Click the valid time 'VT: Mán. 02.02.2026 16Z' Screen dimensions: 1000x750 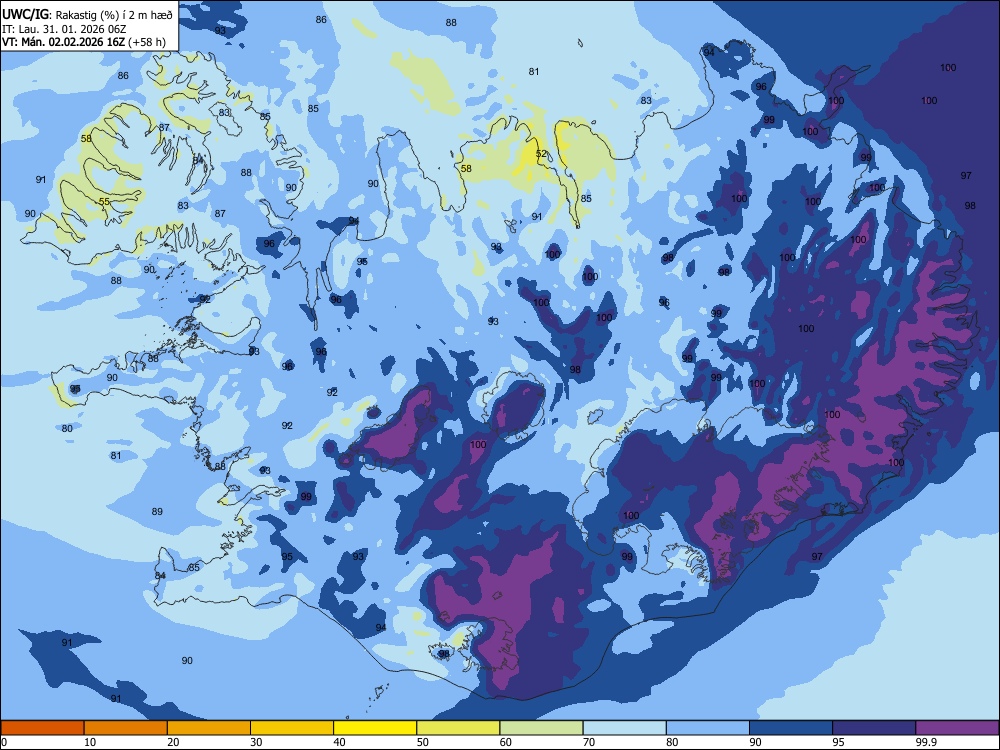pos(64,42)
